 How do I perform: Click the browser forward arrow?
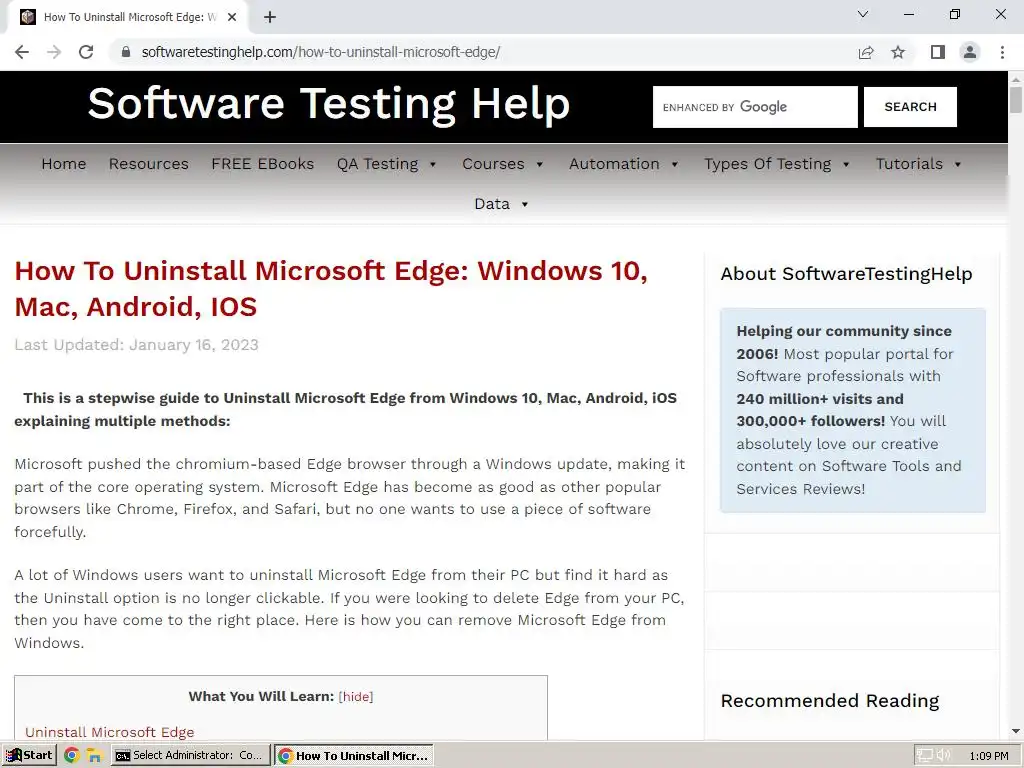(x=54, y=52)
